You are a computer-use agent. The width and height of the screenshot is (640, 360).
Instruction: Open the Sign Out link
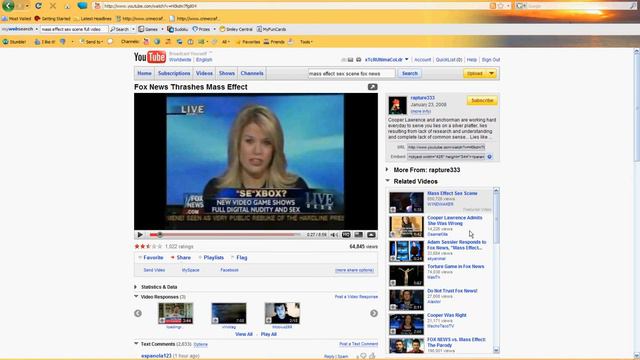coord(491,60)
